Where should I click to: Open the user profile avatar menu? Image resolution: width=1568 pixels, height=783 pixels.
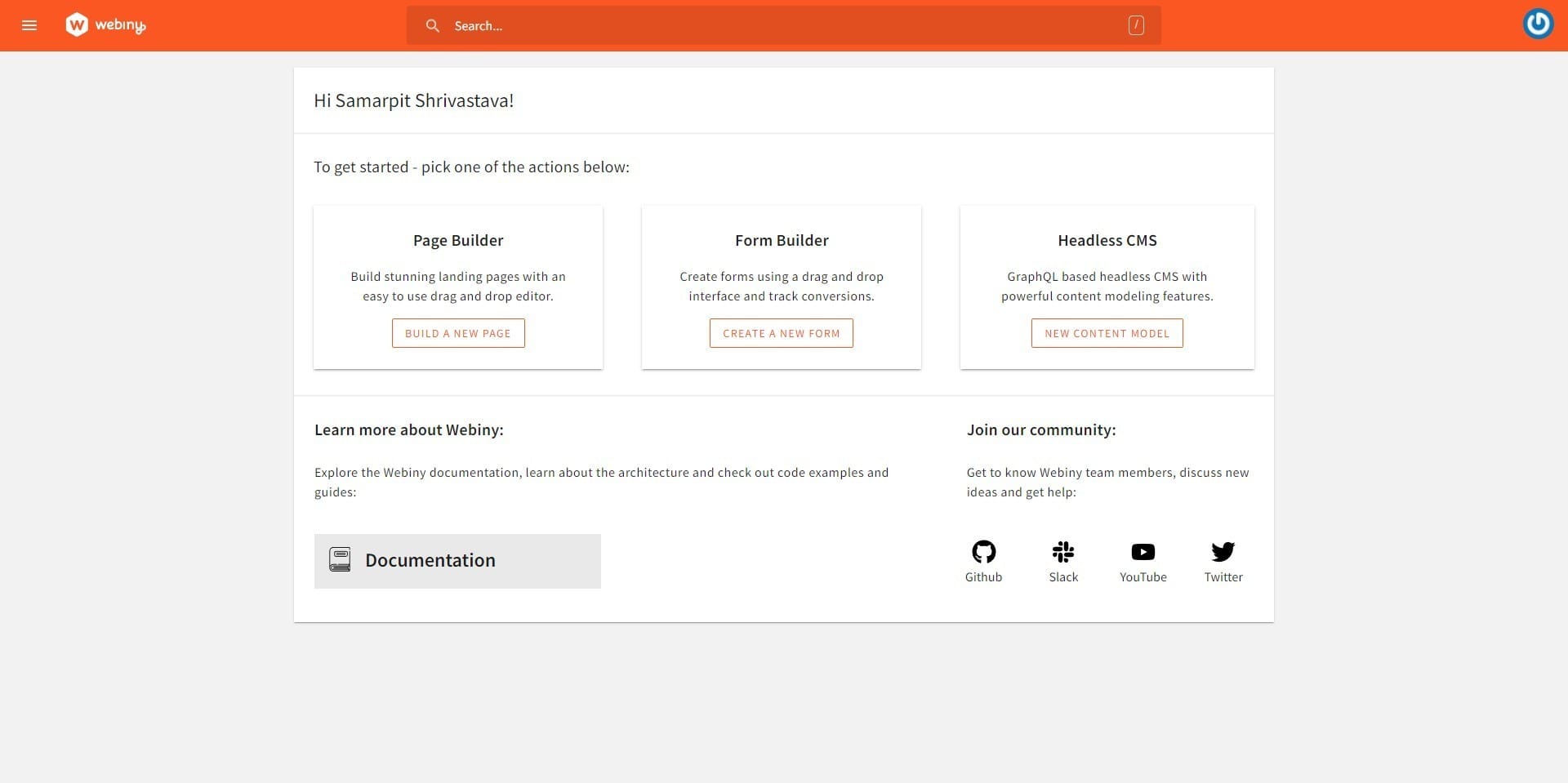[x=1538, y=24]
